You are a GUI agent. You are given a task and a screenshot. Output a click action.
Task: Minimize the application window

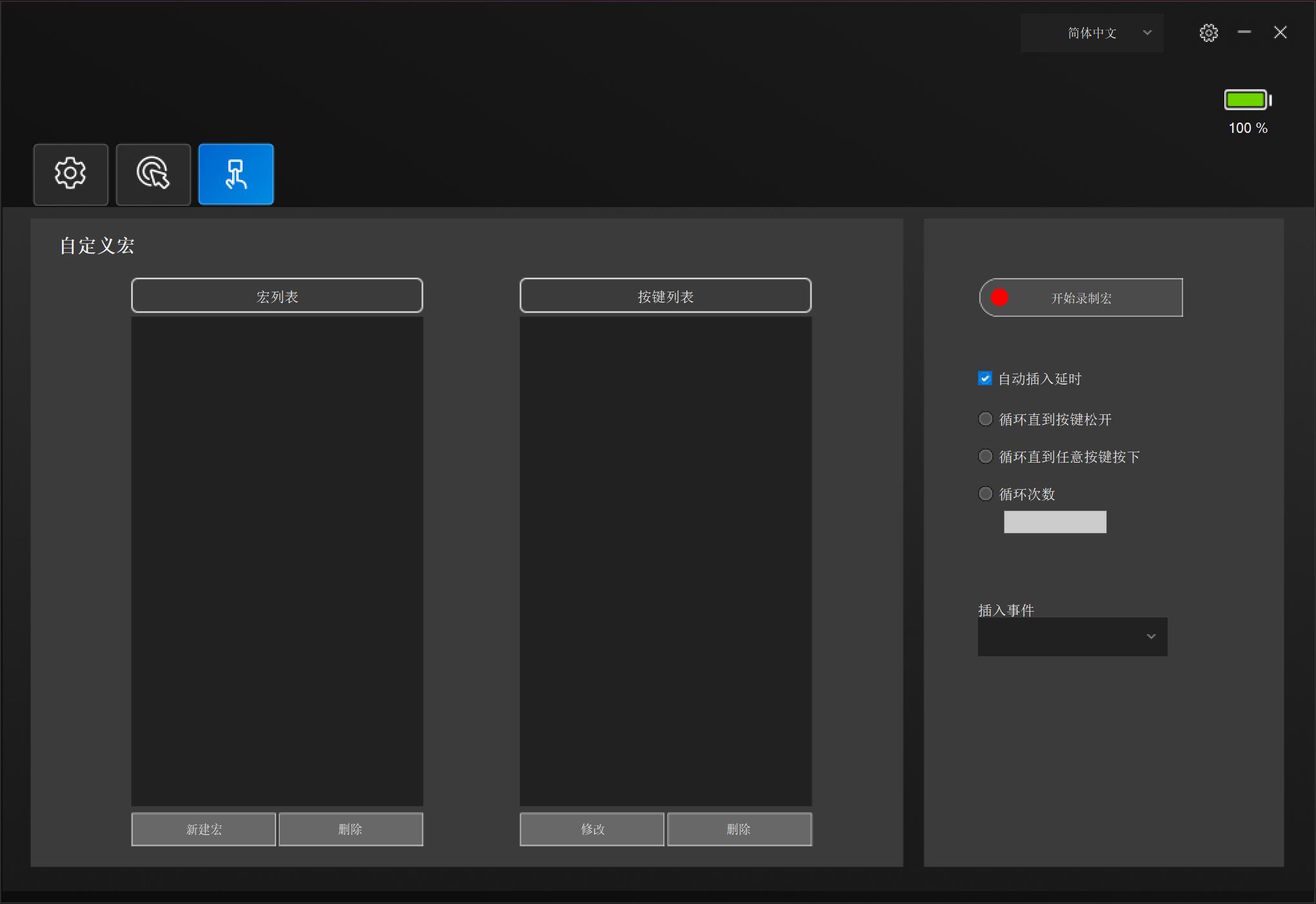click(x=1244, y=32)
